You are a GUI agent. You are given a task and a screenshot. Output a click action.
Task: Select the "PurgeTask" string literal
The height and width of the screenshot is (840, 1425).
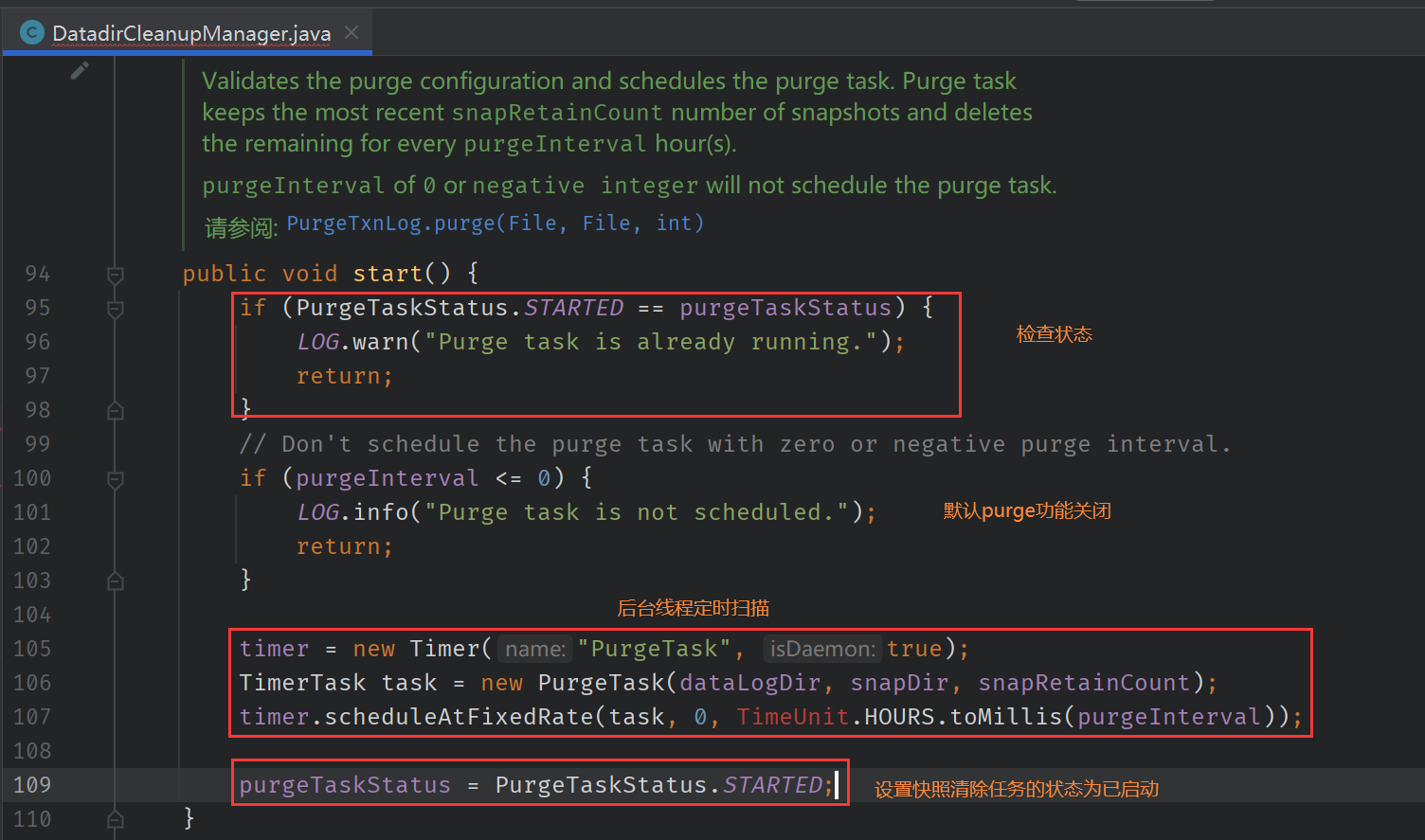[655, 649]
